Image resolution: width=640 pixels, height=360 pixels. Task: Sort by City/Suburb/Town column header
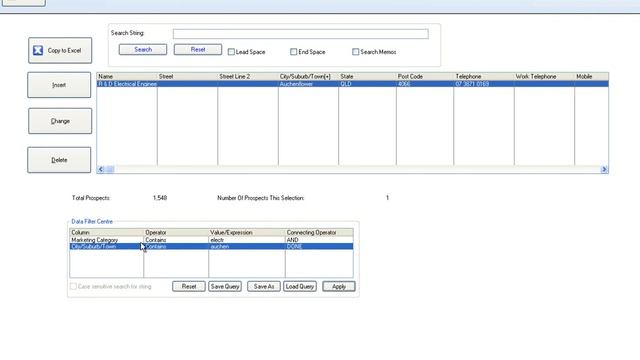pos(308,76)
